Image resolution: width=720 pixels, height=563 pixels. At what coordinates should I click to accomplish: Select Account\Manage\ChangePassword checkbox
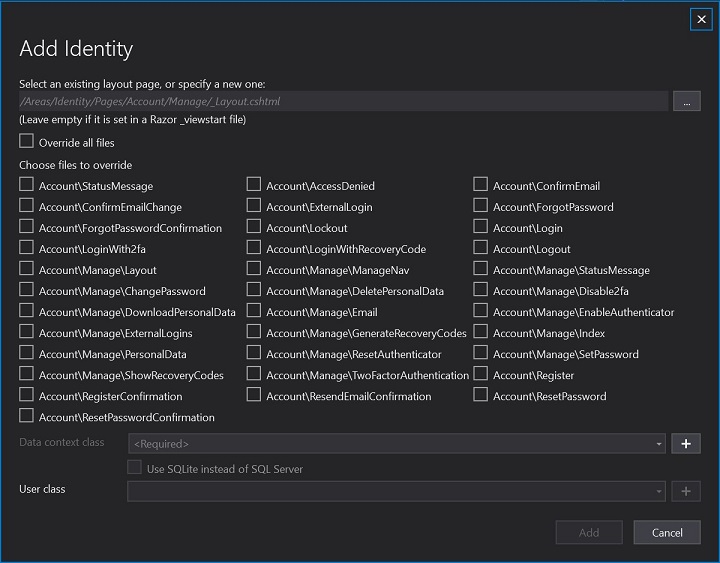click(x=27, y=289)
